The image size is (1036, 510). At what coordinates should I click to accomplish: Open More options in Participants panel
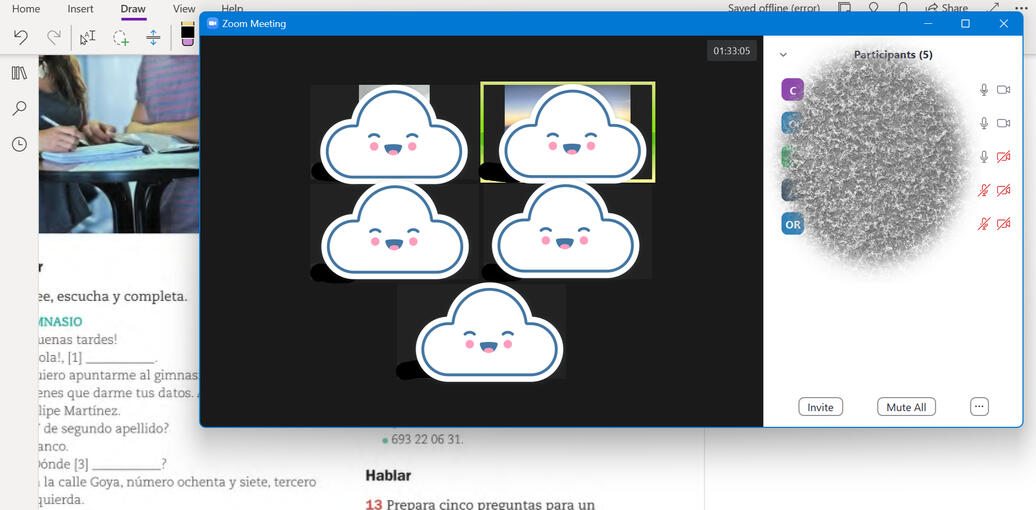tap(979, 407)
